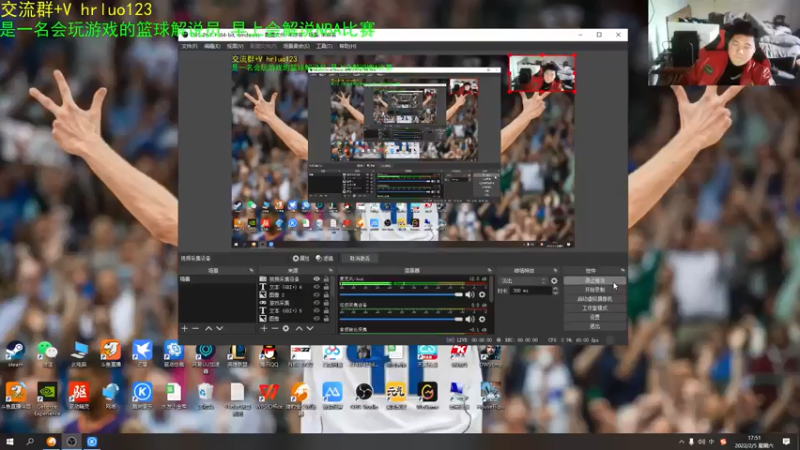Toggle visibility of 视频采集设备 source
This screenshot has height=450, width=800.
coord(316,279)
